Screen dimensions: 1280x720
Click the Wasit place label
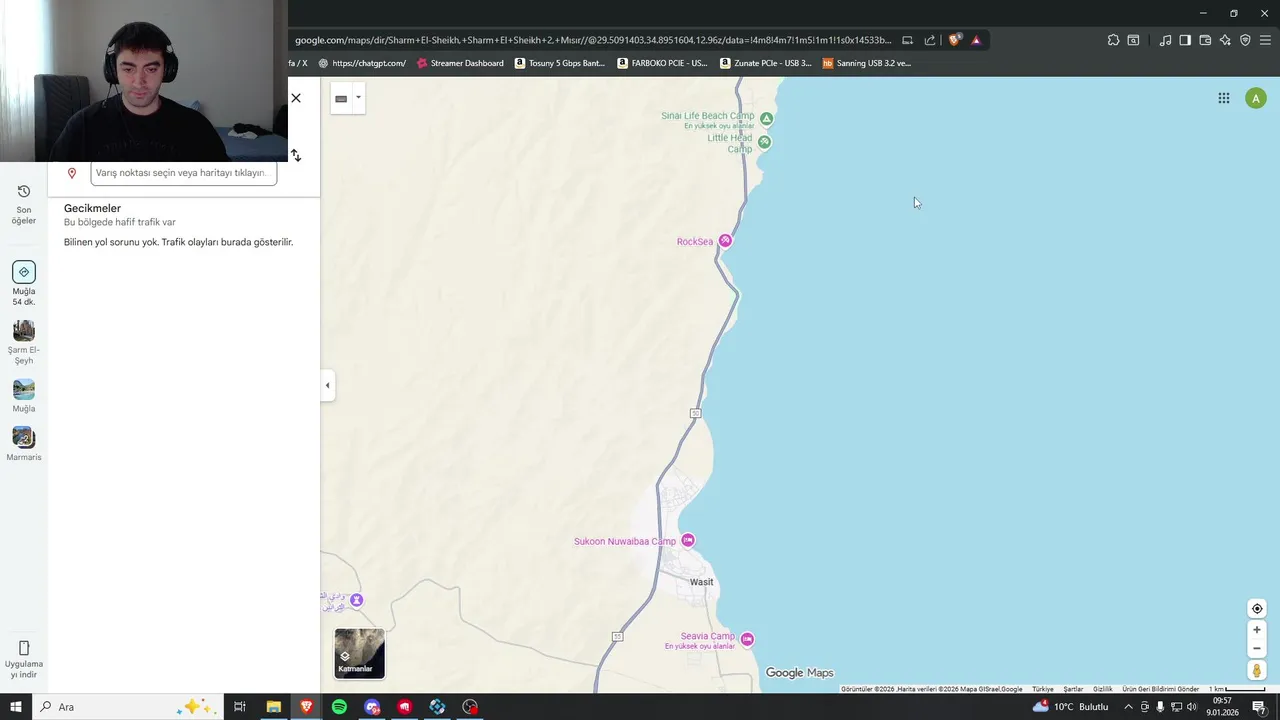702,582
